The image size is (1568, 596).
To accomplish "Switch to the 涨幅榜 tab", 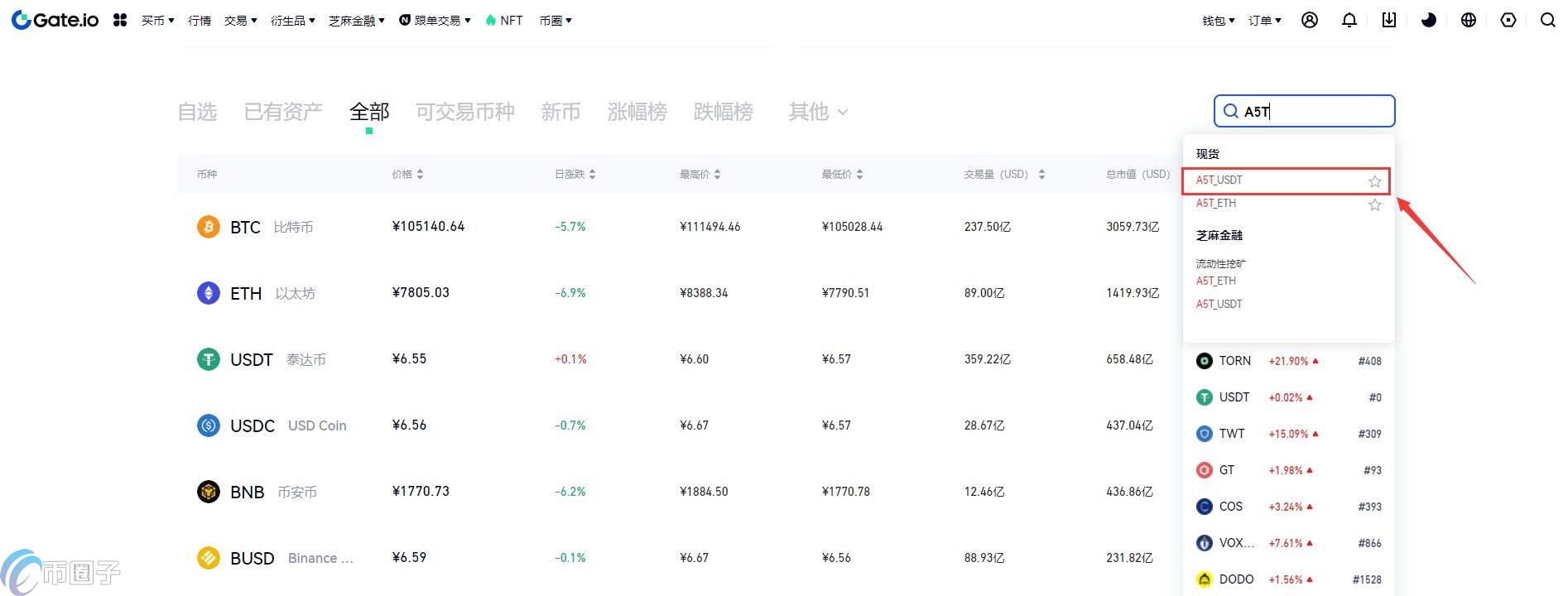I will (x=637, y=112).
